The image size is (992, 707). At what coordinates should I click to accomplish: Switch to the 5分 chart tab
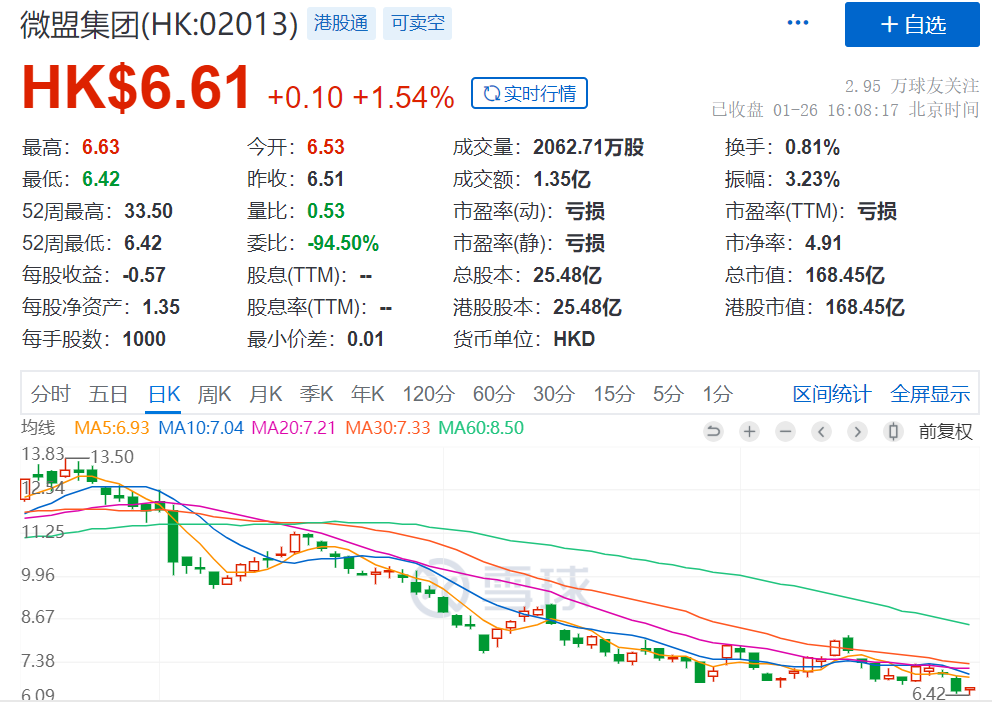(668, 394)
